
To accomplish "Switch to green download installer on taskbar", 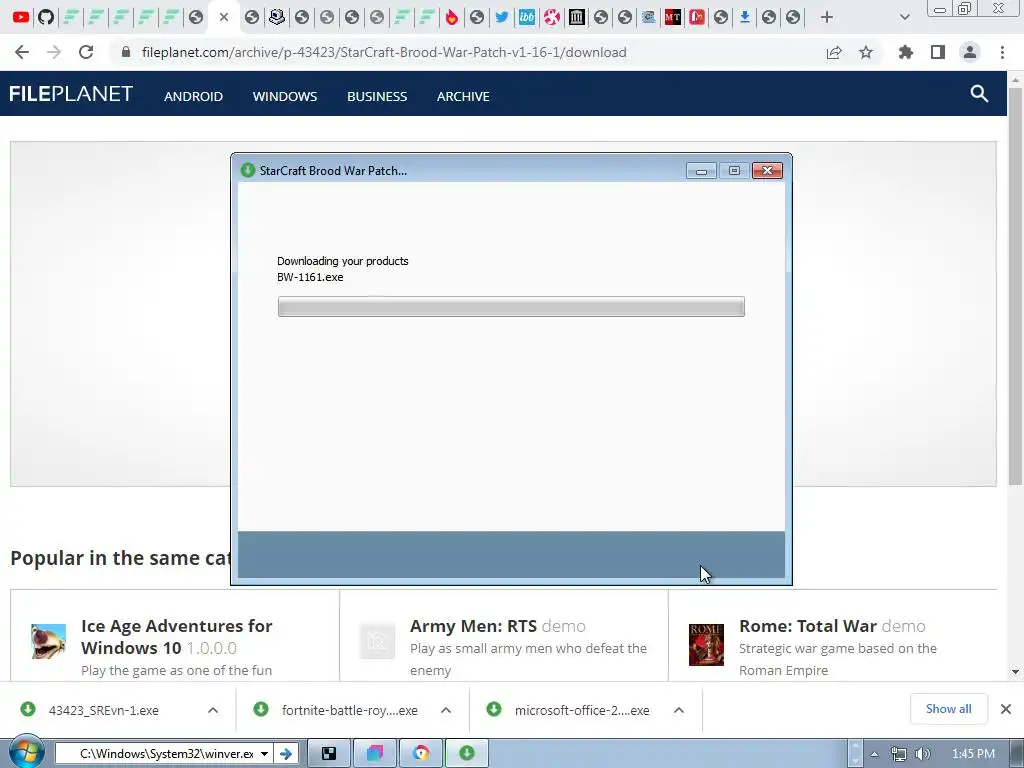I will (x=467, y=754).
